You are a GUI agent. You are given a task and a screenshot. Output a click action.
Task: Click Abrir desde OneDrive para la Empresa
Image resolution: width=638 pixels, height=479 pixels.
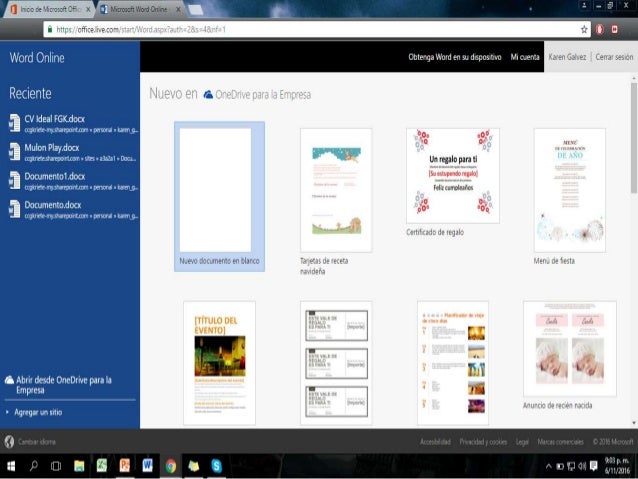click(63, 385)
